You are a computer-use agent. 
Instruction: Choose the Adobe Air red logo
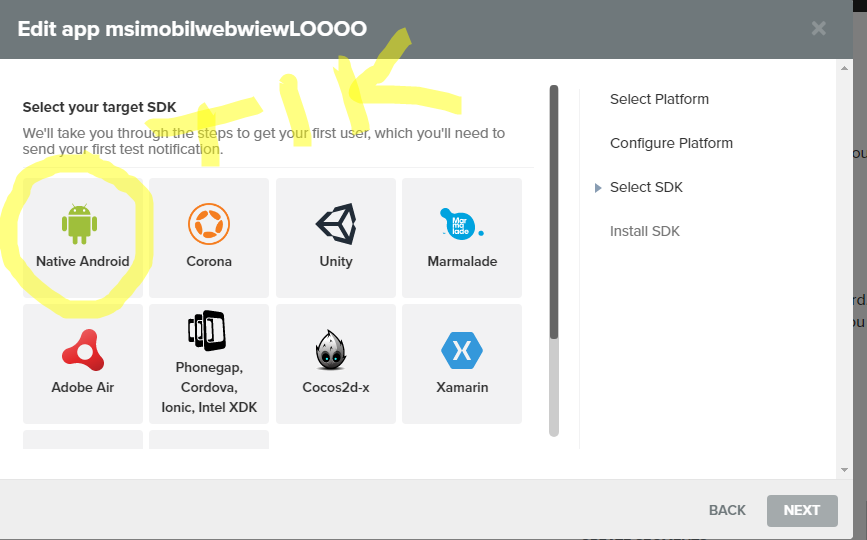tap(83, 350)
